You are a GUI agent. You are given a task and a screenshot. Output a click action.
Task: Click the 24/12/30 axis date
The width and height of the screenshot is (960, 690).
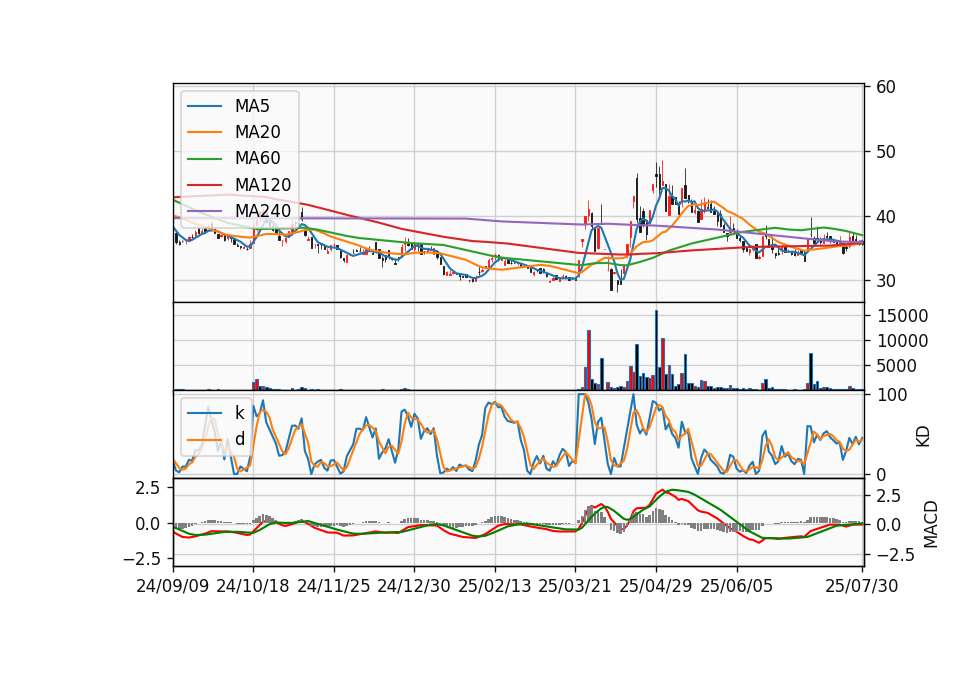(x=414, y=586)
